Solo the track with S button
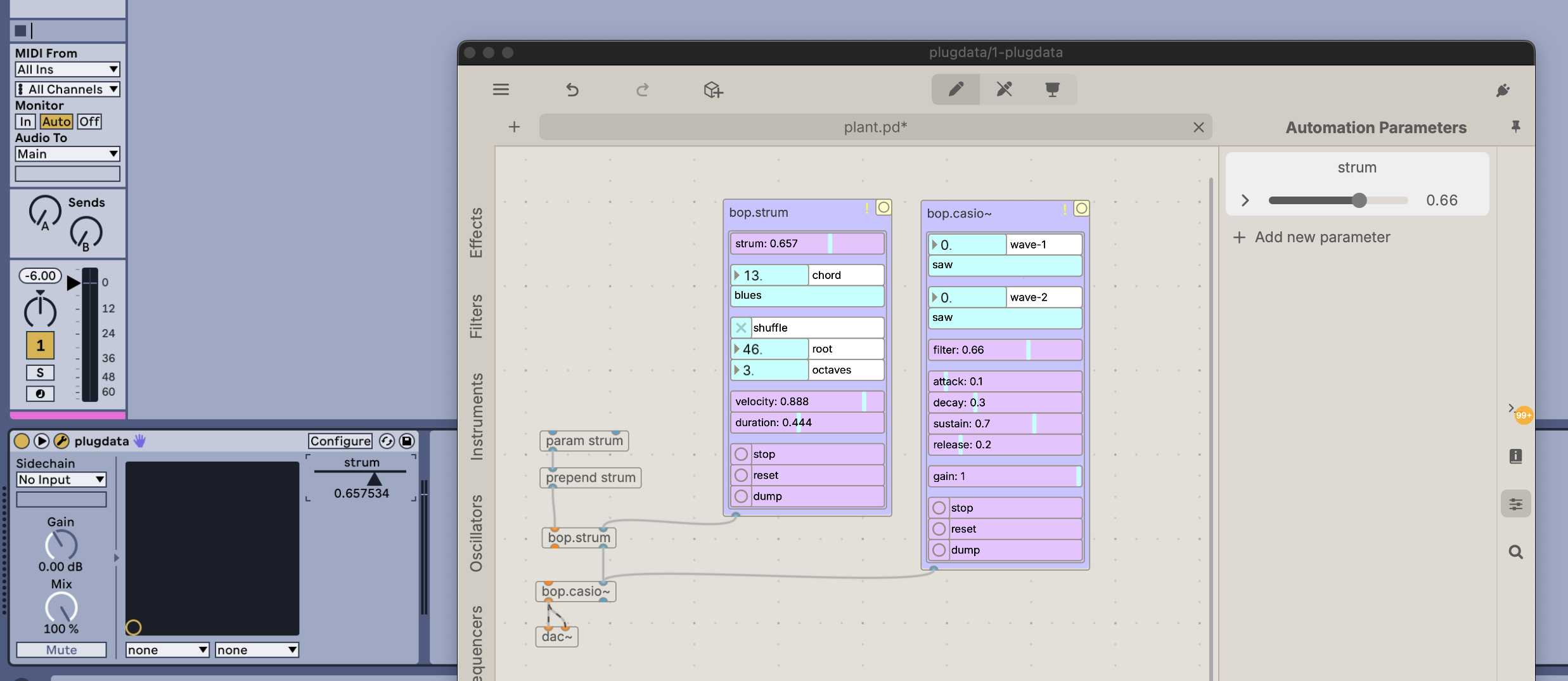The width and height of the screenshot is (1568, 681). coord(40,373)
